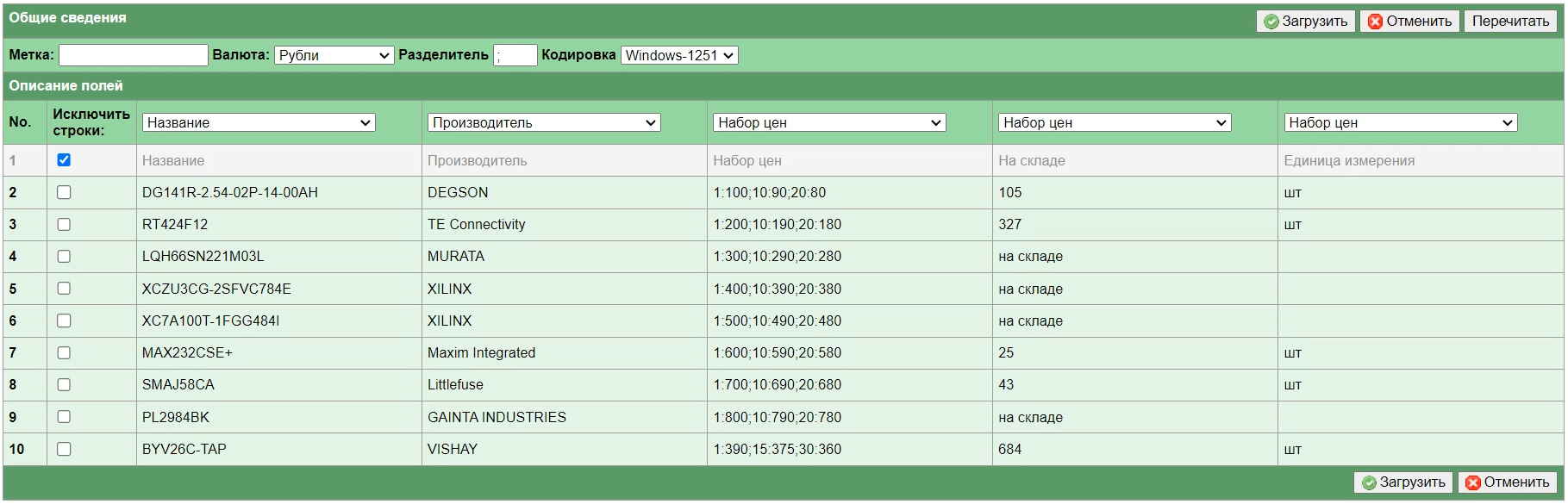
Task: Check the exclude box for BYV26C-TAP
Action: pos(64,449)
